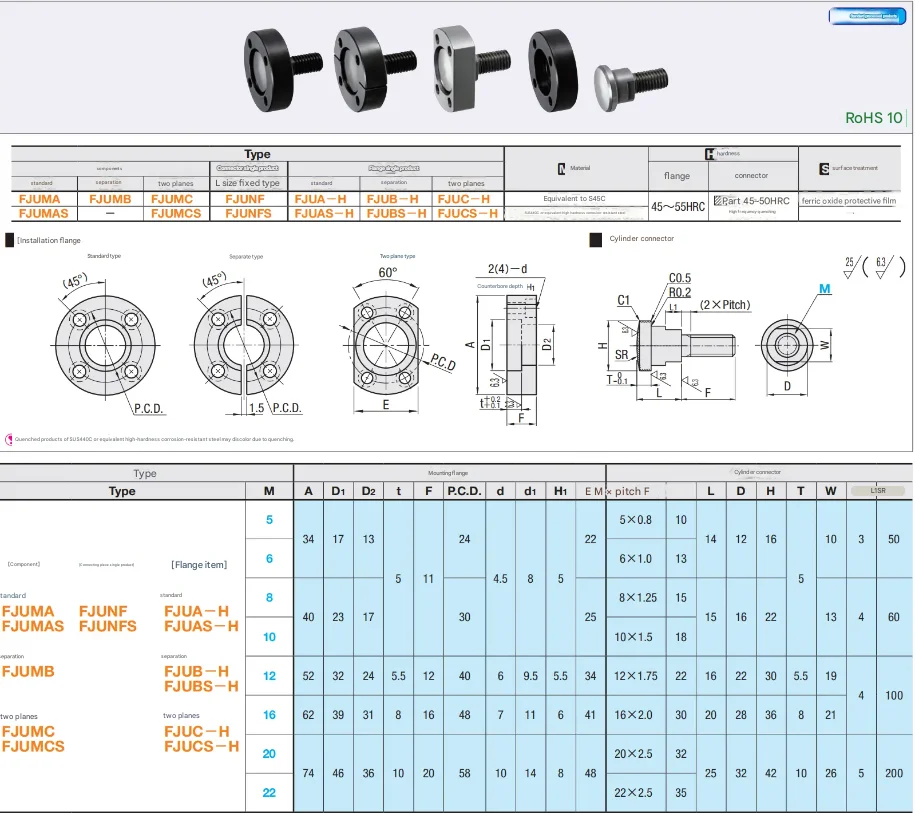Click the Mounting flange column group header
This screenshot has height=813, width=915.
pos(449,471)
